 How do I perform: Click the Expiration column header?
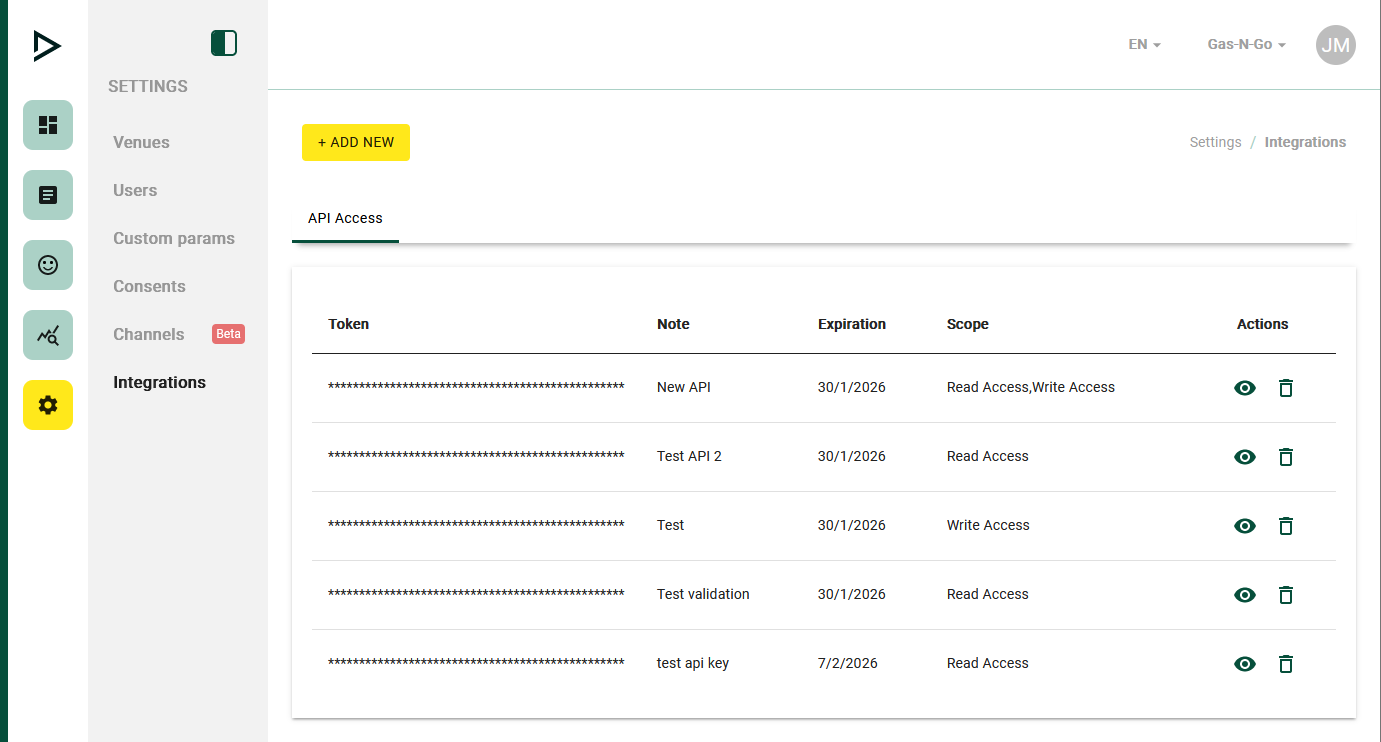click(852, 324)
